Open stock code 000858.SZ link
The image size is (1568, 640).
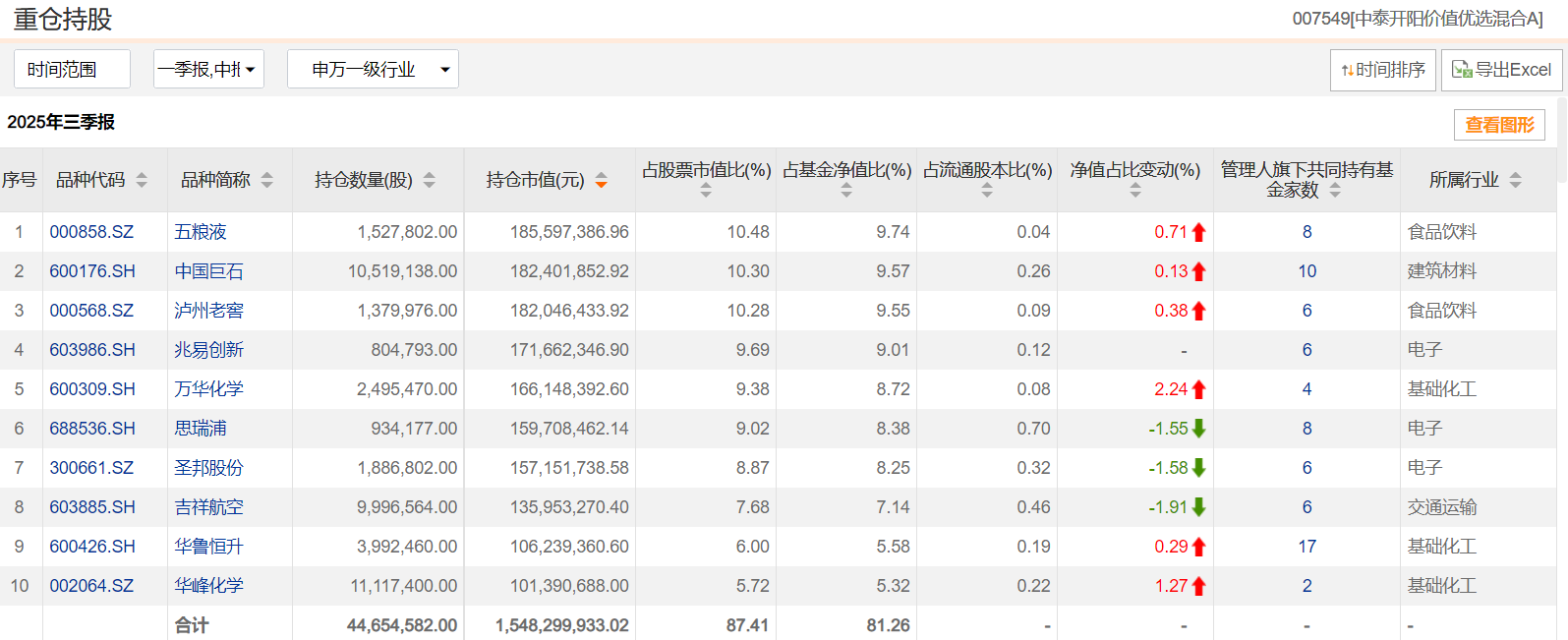(91, 232)
